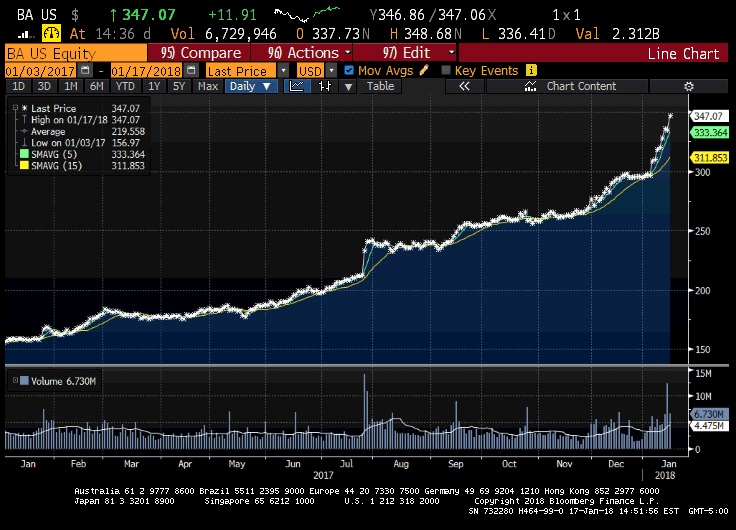Viewport: 736px width, 530px height.
Task: Click the SMAVG (15) yellow color swatch
Action: [24, 165]
